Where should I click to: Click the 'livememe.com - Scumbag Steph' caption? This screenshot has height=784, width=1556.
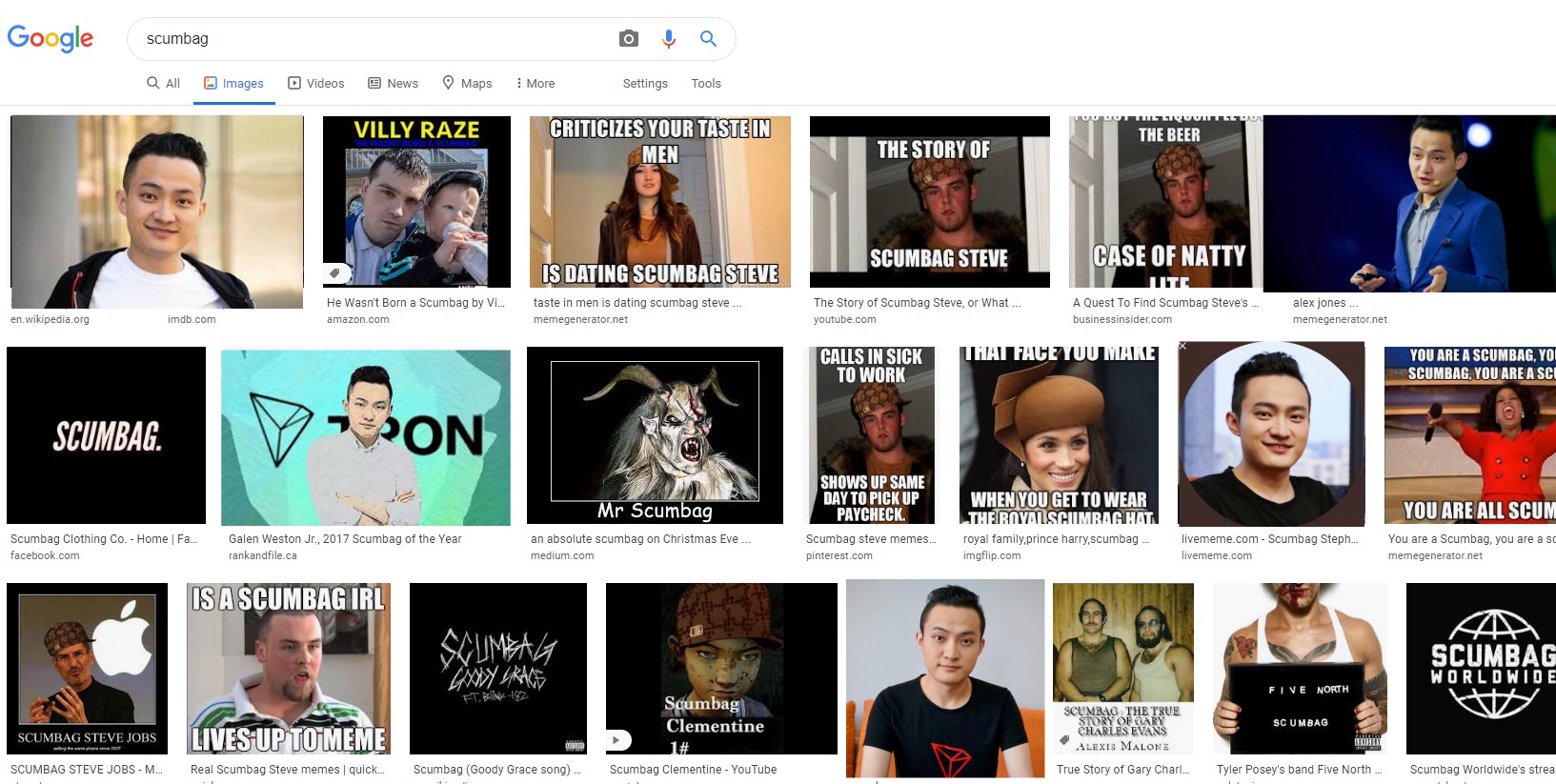point(1270,539)
